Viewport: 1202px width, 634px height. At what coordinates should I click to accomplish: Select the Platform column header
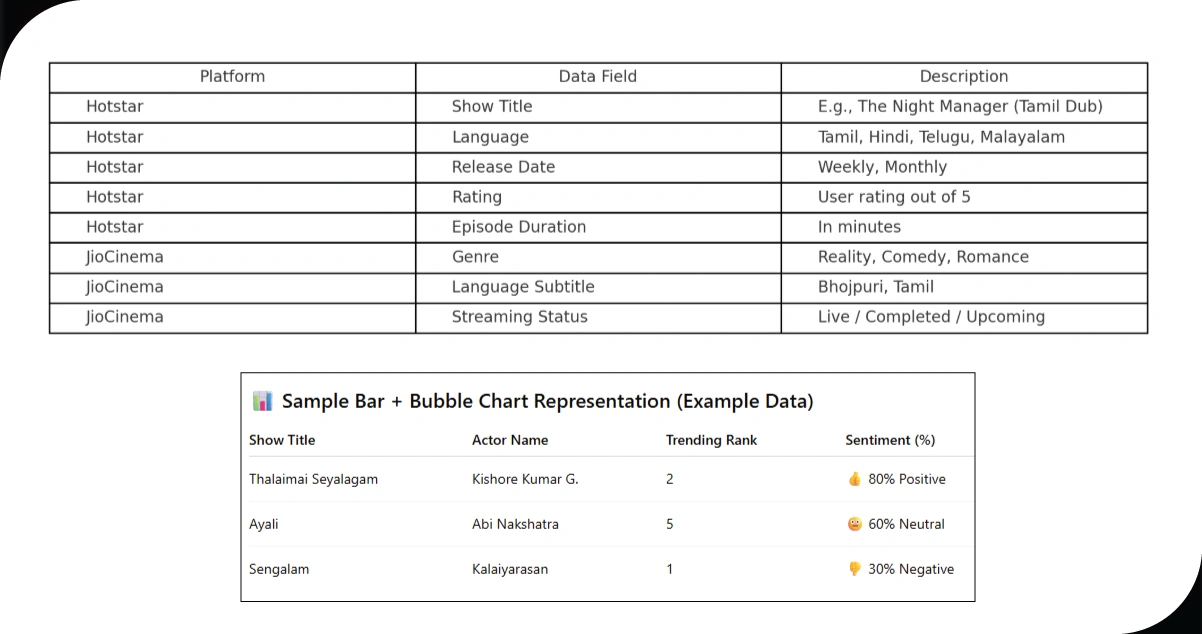click(x=232, y=77)
